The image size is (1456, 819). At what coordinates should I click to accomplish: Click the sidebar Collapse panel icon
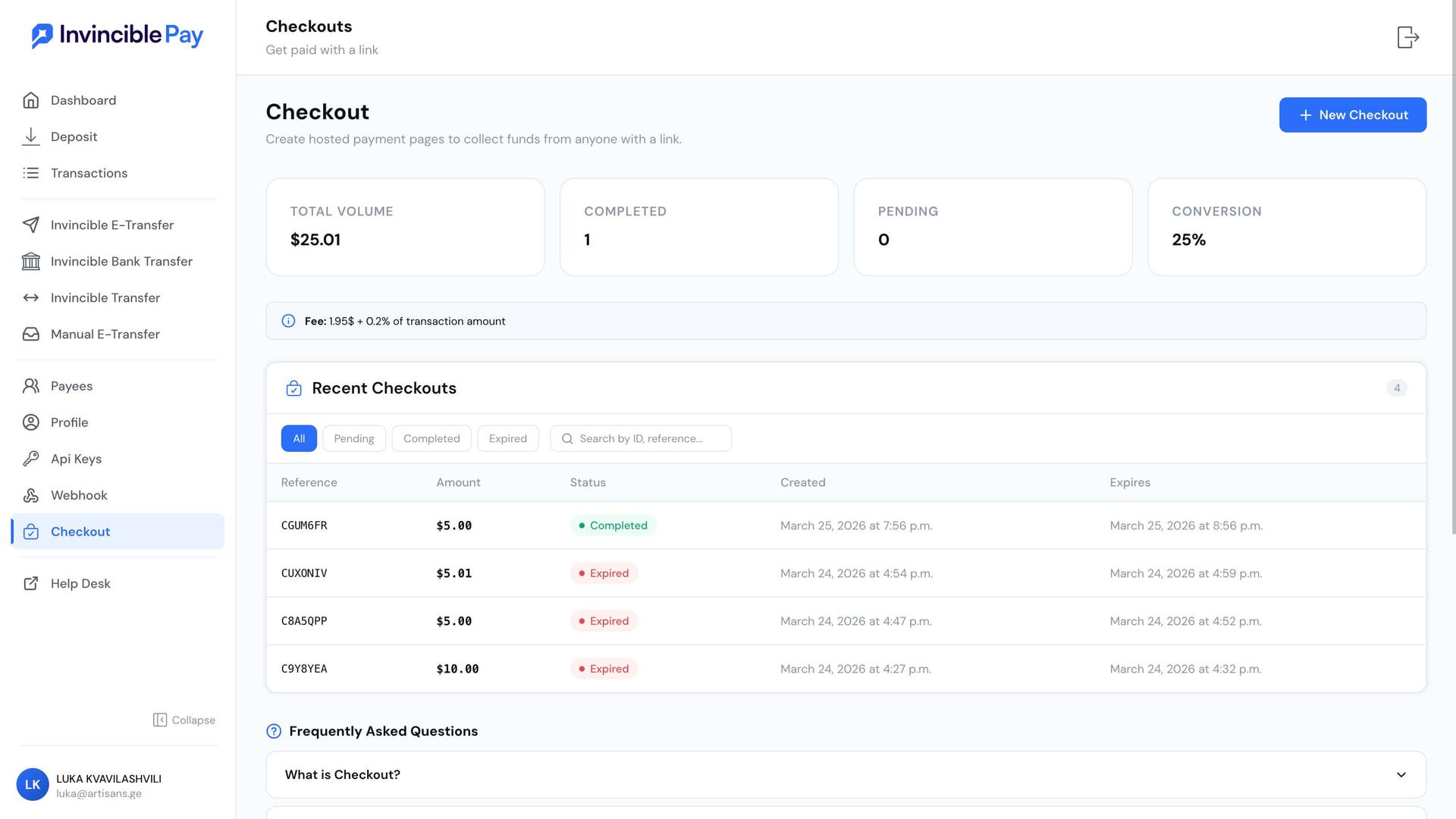[160, 720]
